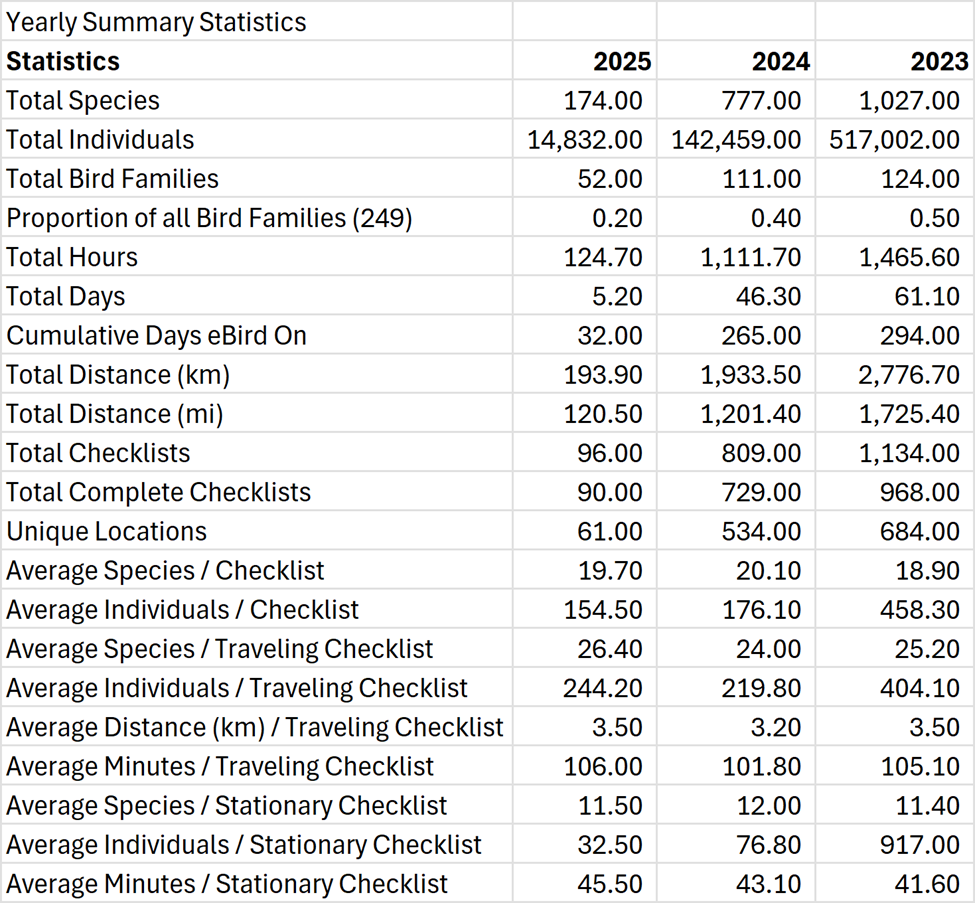
Task: Select the 2024 Unique Locations value 534.00
Action: (762, 531)
